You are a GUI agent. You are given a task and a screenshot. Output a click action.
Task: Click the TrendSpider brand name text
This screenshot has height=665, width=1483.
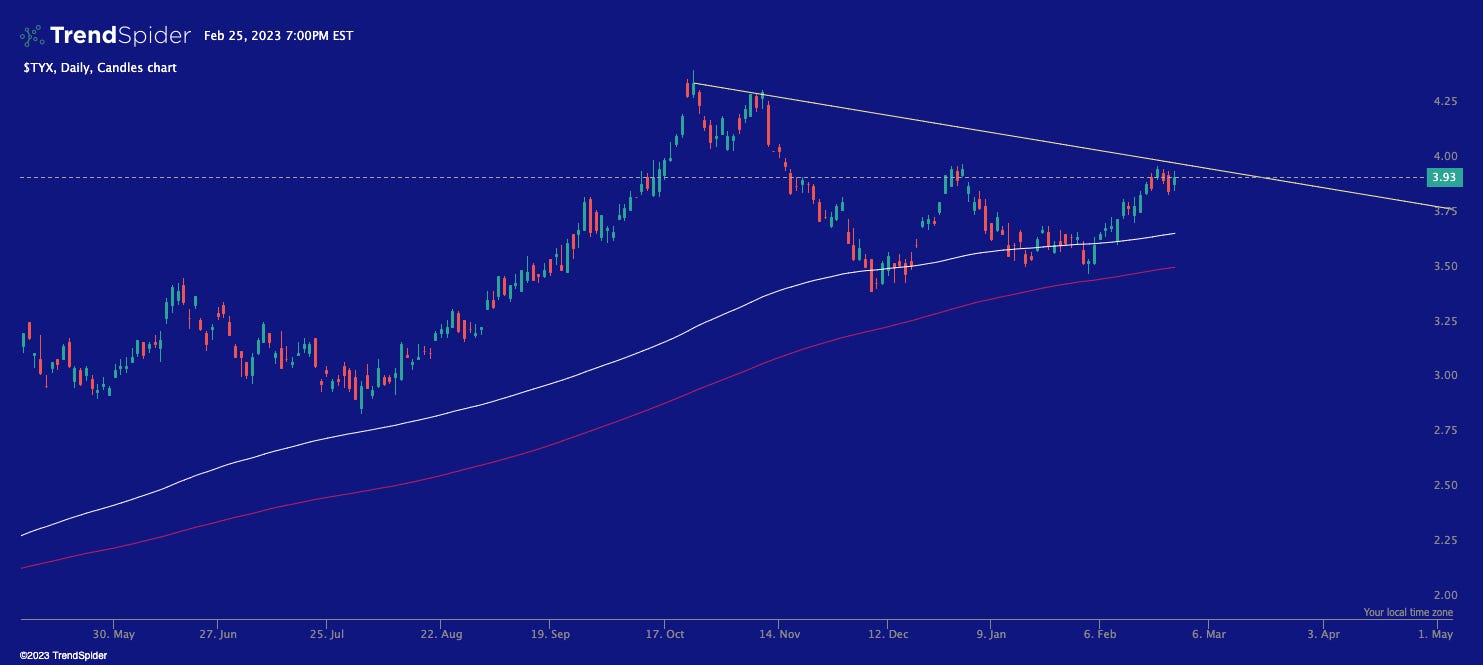click(x=120, y=36)
